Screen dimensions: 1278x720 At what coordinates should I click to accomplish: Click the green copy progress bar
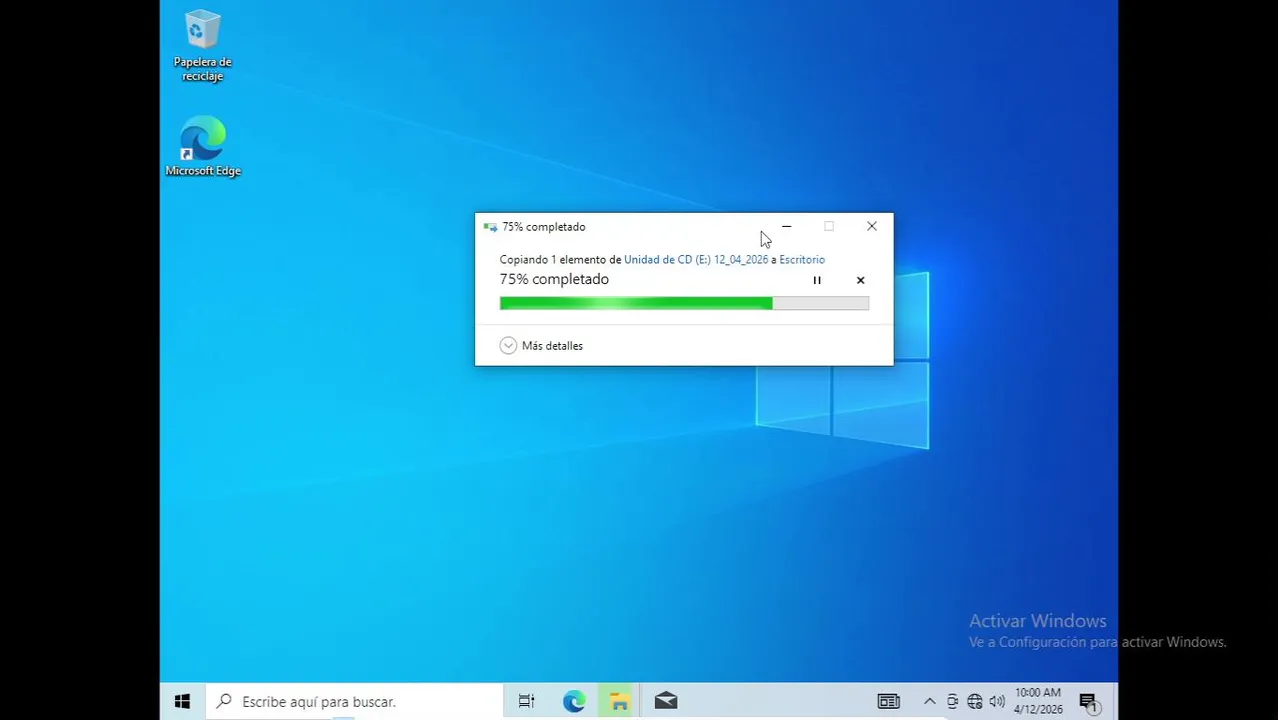pyautogui.click(x=684, y=303)
